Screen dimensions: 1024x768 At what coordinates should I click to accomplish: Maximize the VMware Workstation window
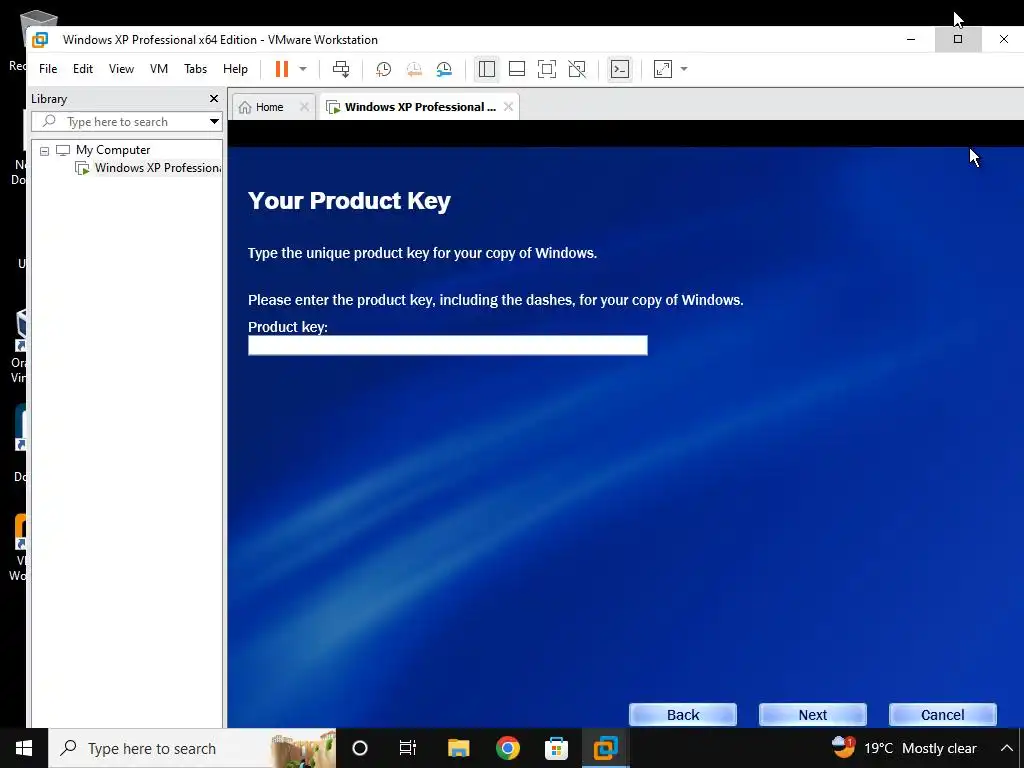(x=958, y=39)
